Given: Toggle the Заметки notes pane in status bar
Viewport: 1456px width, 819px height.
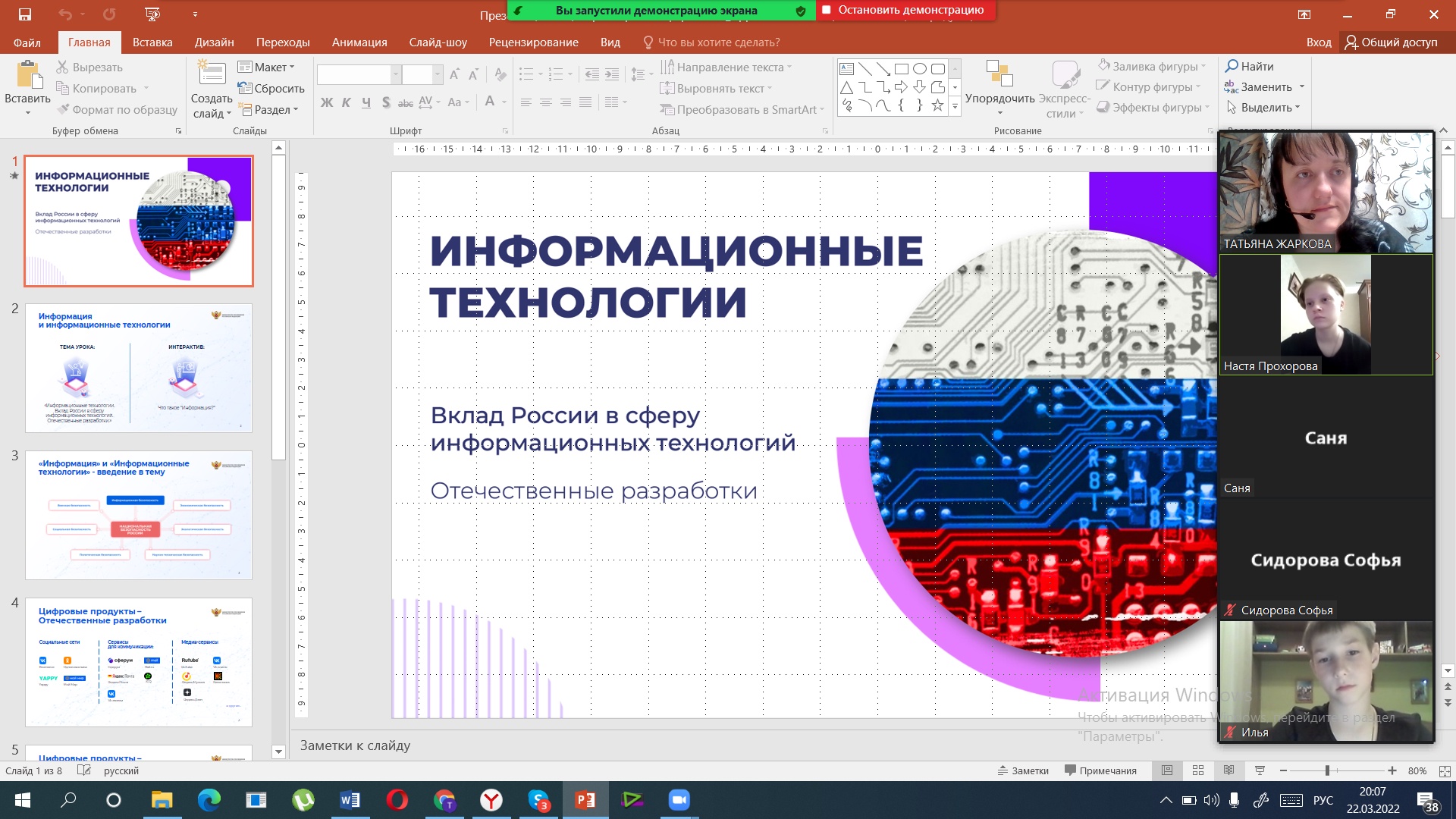Looking at the screenshot, I should coord(1023,770).
